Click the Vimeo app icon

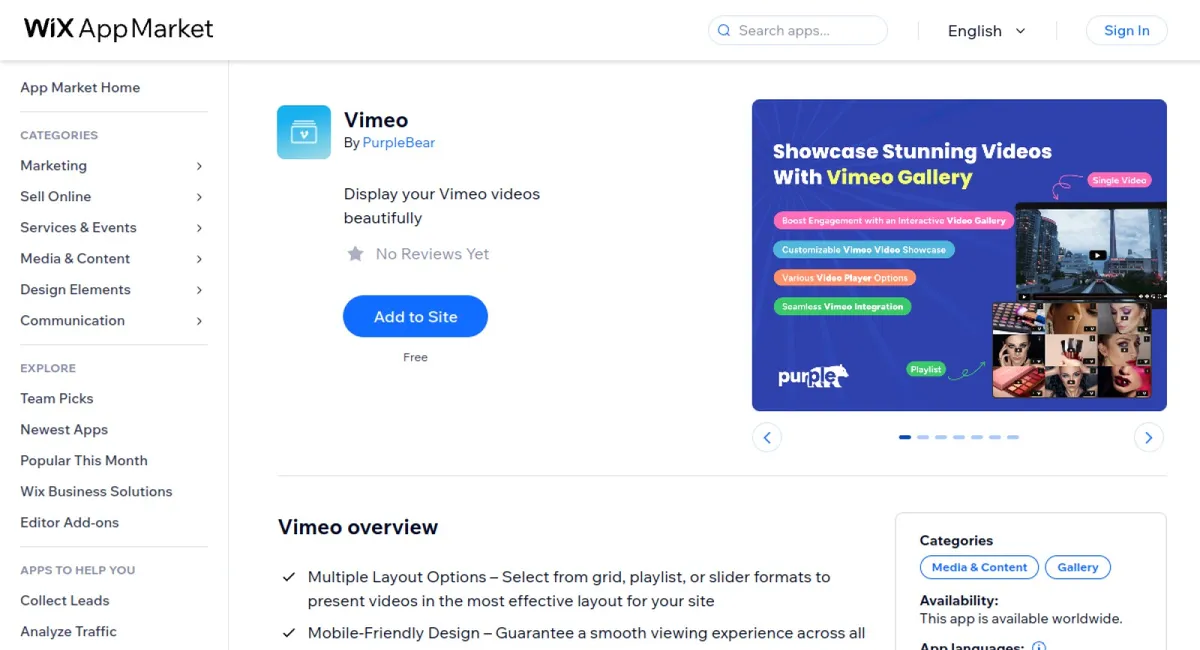[x=303, y=131]
